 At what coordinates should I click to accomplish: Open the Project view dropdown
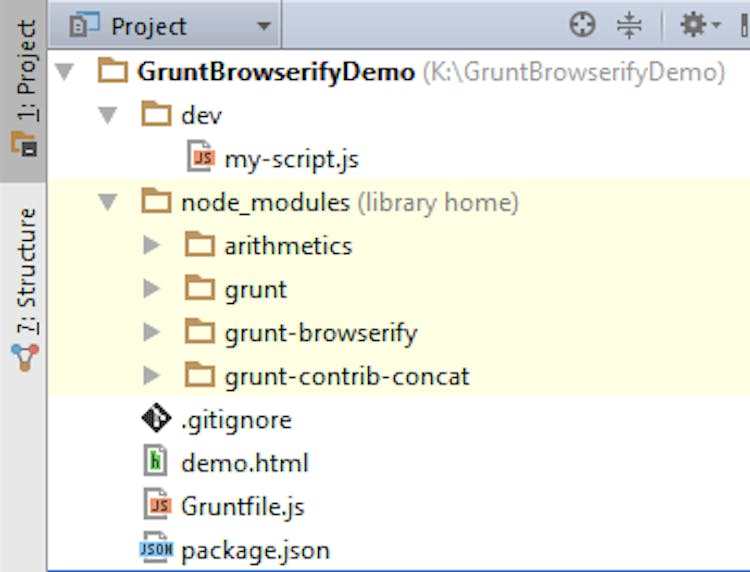coord(165,25)
